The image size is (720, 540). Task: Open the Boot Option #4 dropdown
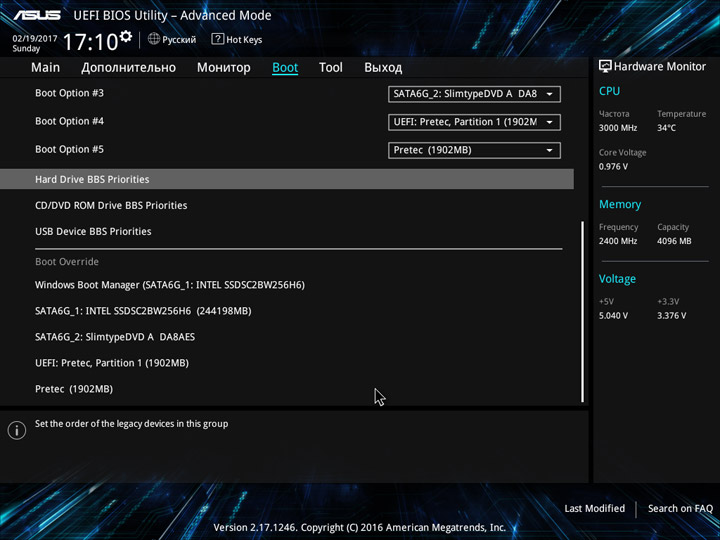474,122
